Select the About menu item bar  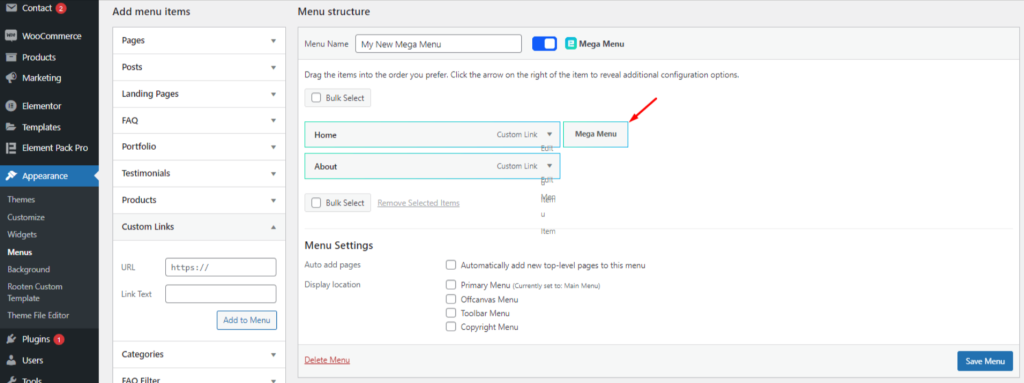click(x=432, y=166)
